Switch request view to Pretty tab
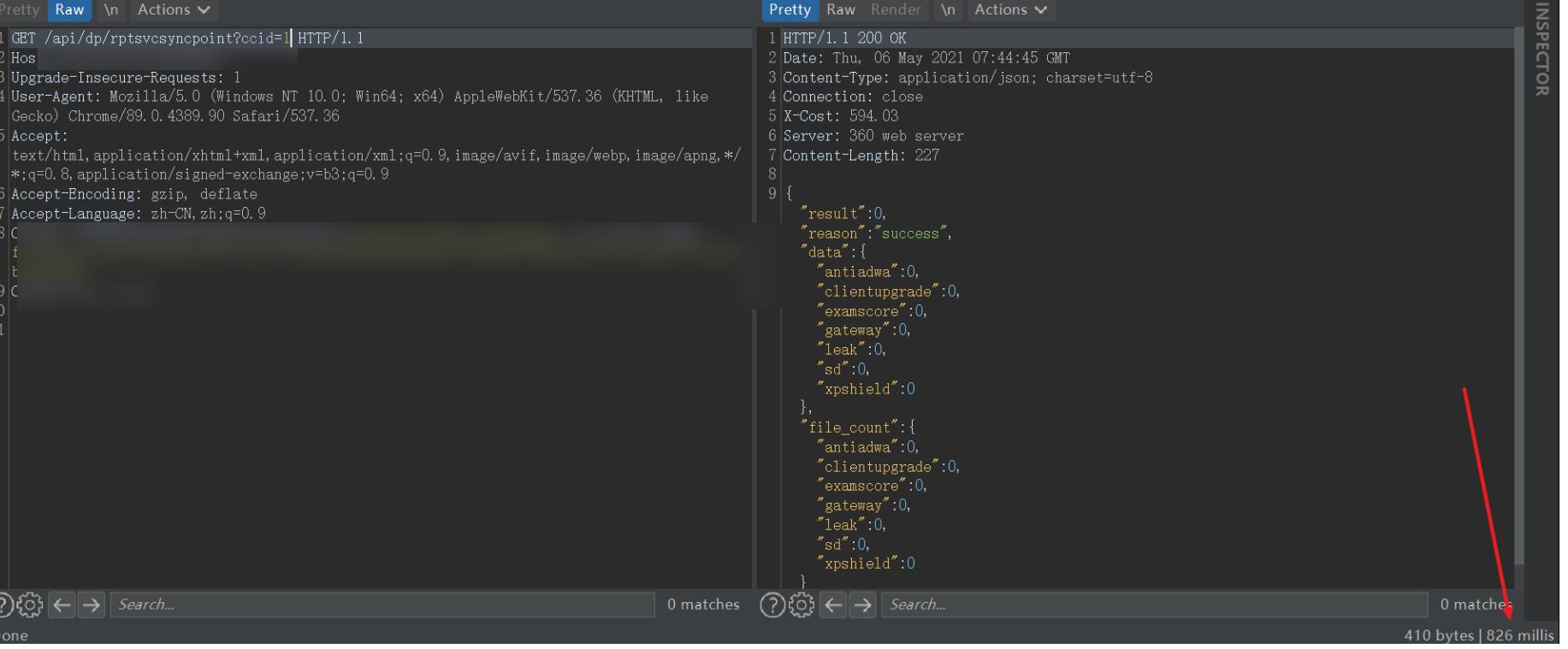Screen dimensions: 1568x649 (x=20, y=9)
